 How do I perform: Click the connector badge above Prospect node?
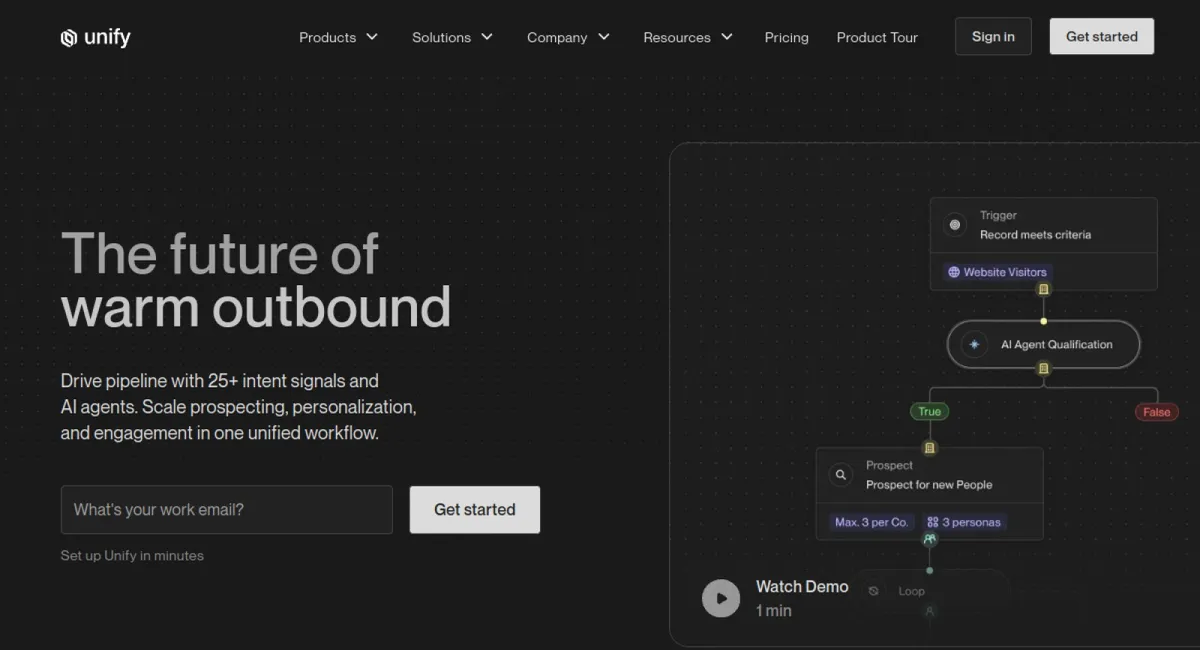click(929, 448)
